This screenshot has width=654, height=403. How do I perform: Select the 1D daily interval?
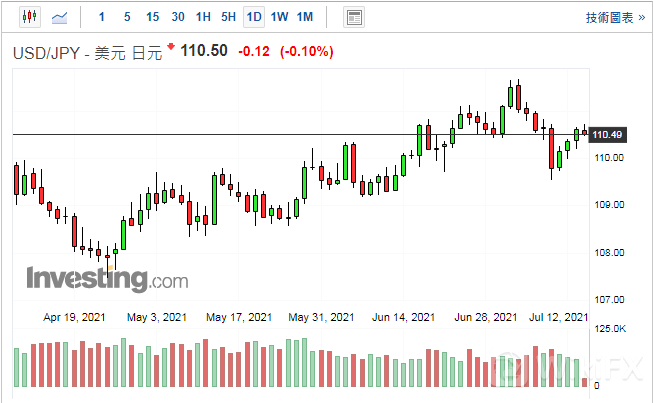254,17
